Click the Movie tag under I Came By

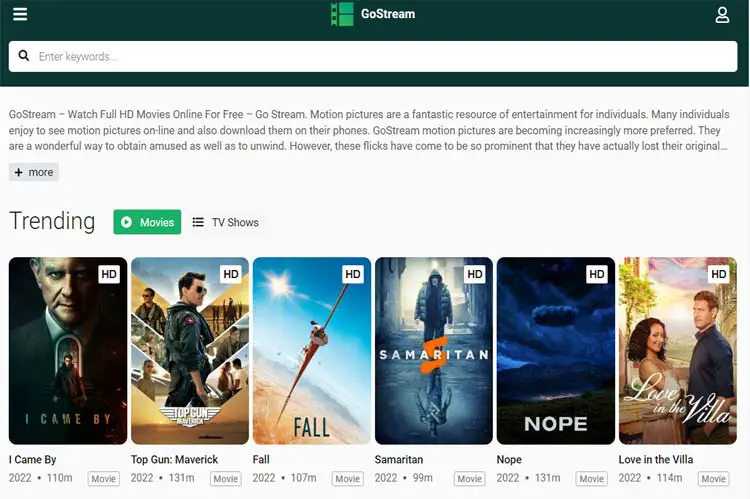point(103,478)
